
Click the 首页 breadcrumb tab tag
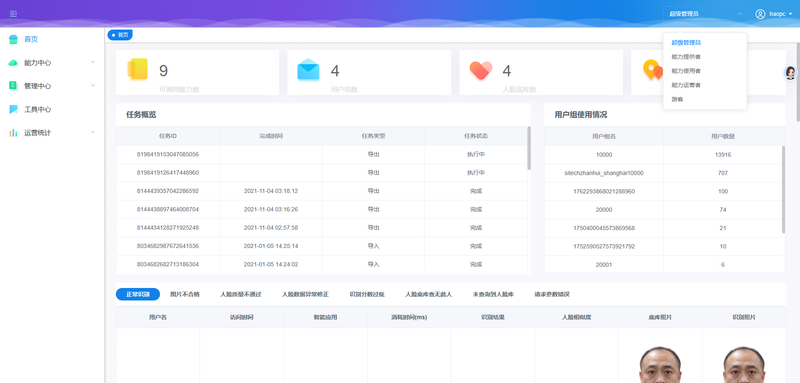coord(120,35)
